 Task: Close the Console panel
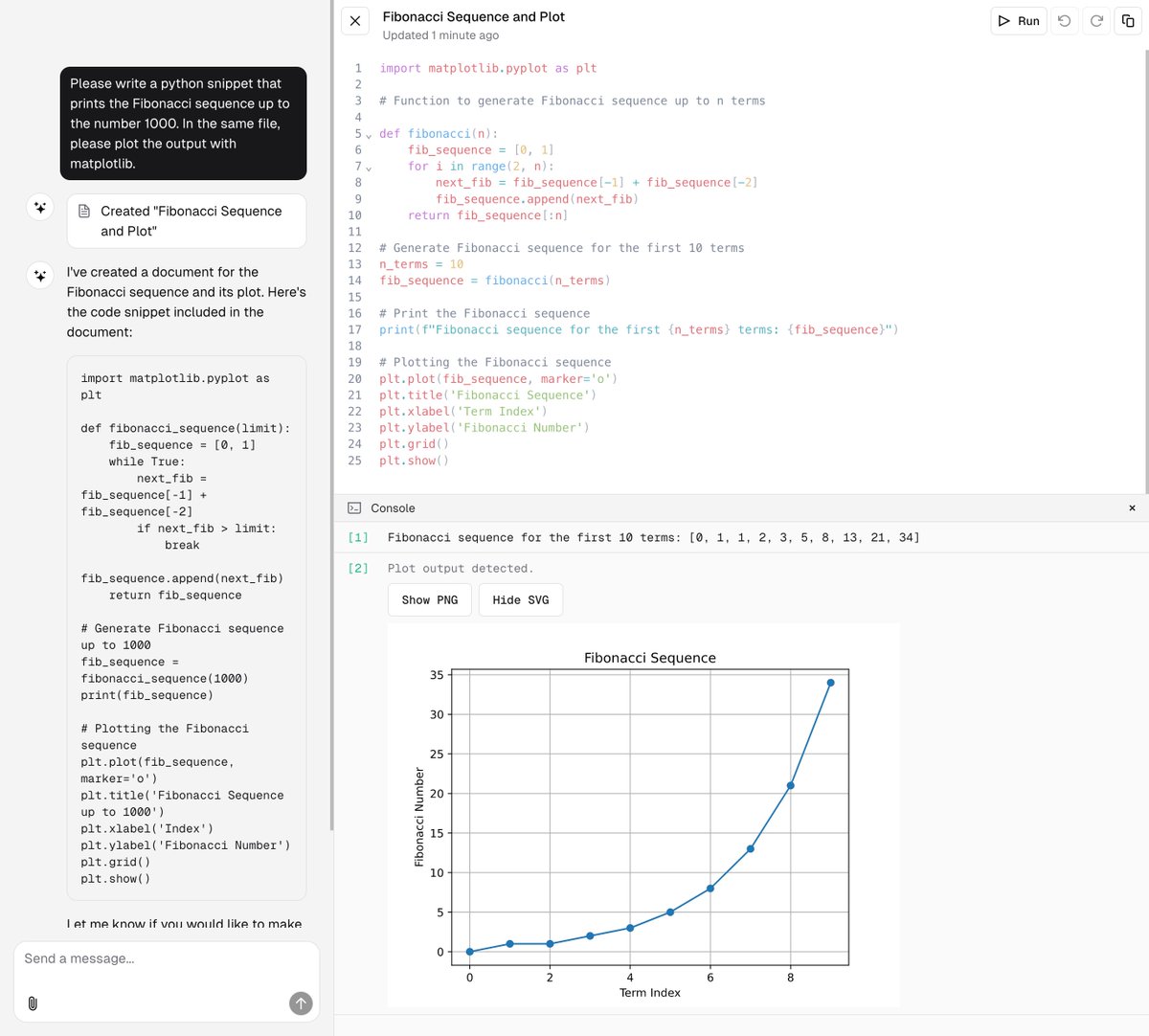(1132, 507)
